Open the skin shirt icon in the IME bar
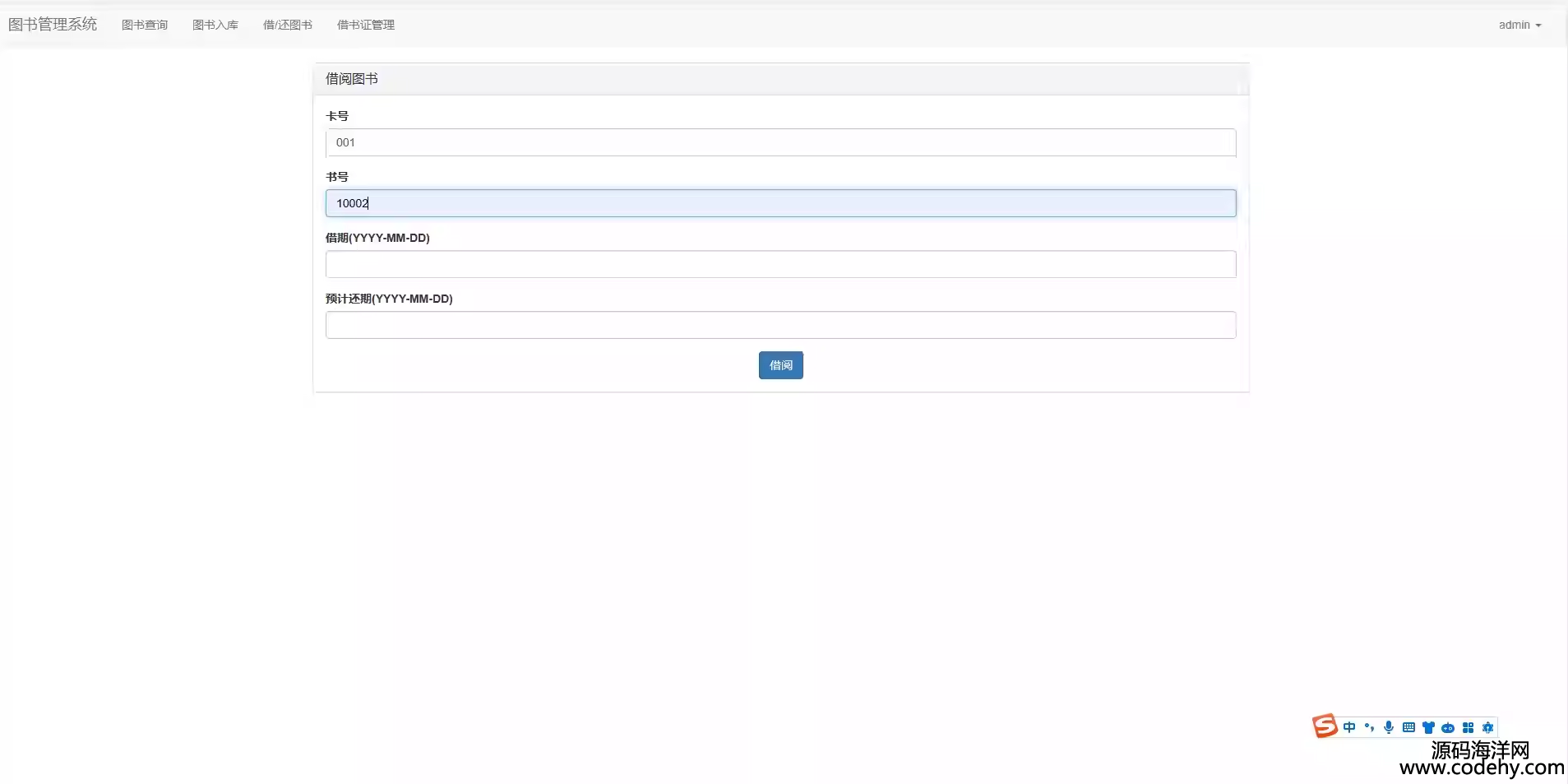Viewport: 1568px width, 784px height. coord(1428,727)
